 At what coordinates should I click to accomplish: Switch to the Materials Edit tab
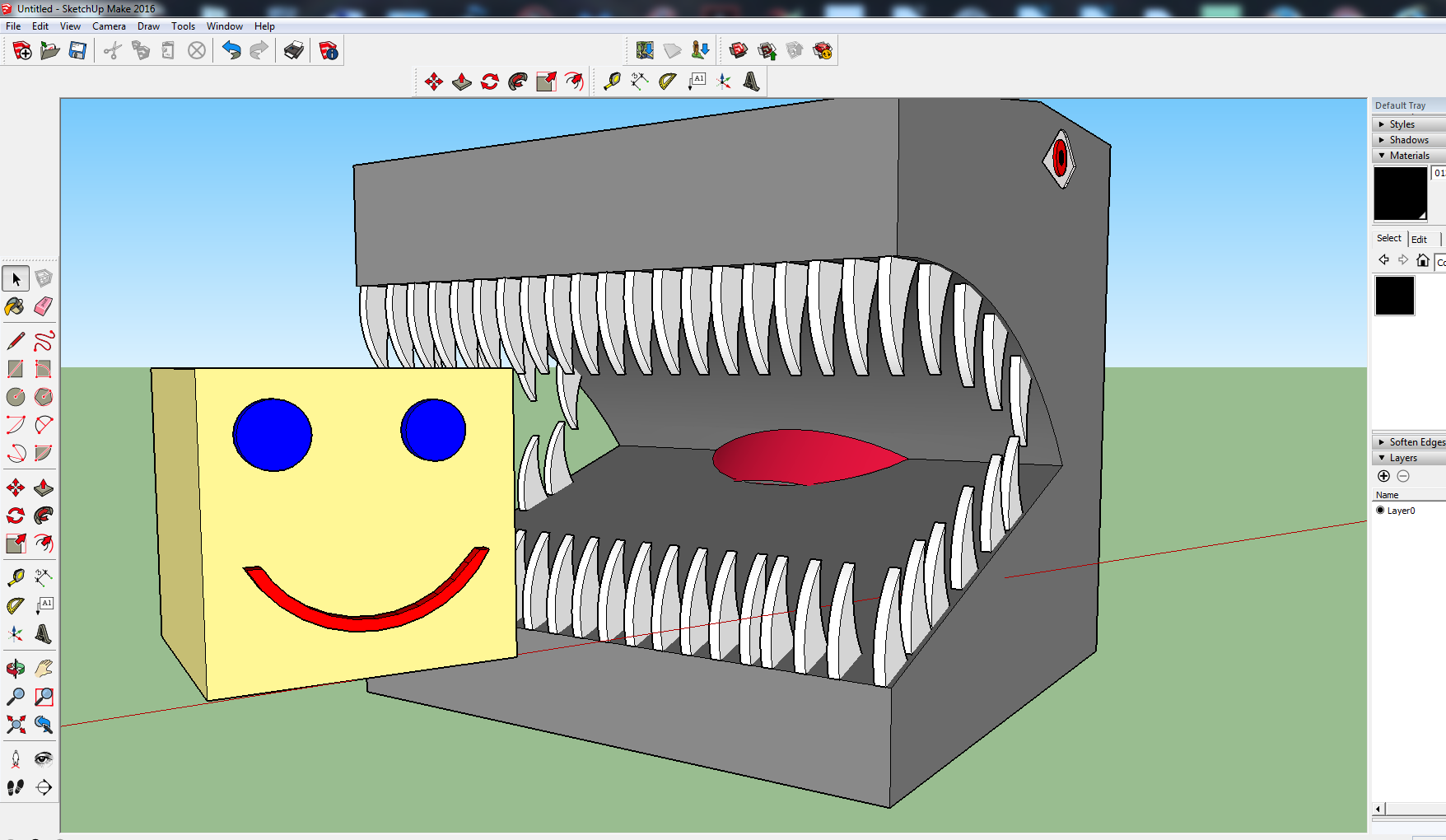point(1419,239)
